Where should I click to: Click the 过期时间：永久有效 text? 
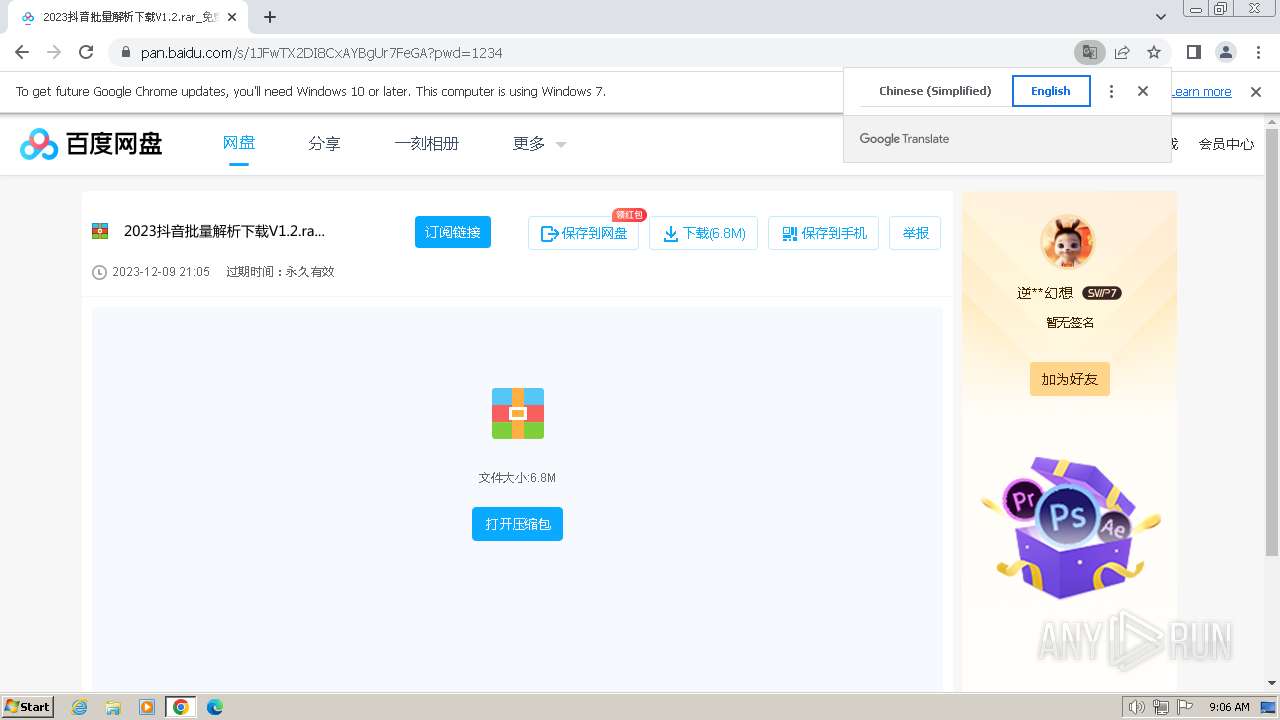pyautogui.click(x=280, y=272)
